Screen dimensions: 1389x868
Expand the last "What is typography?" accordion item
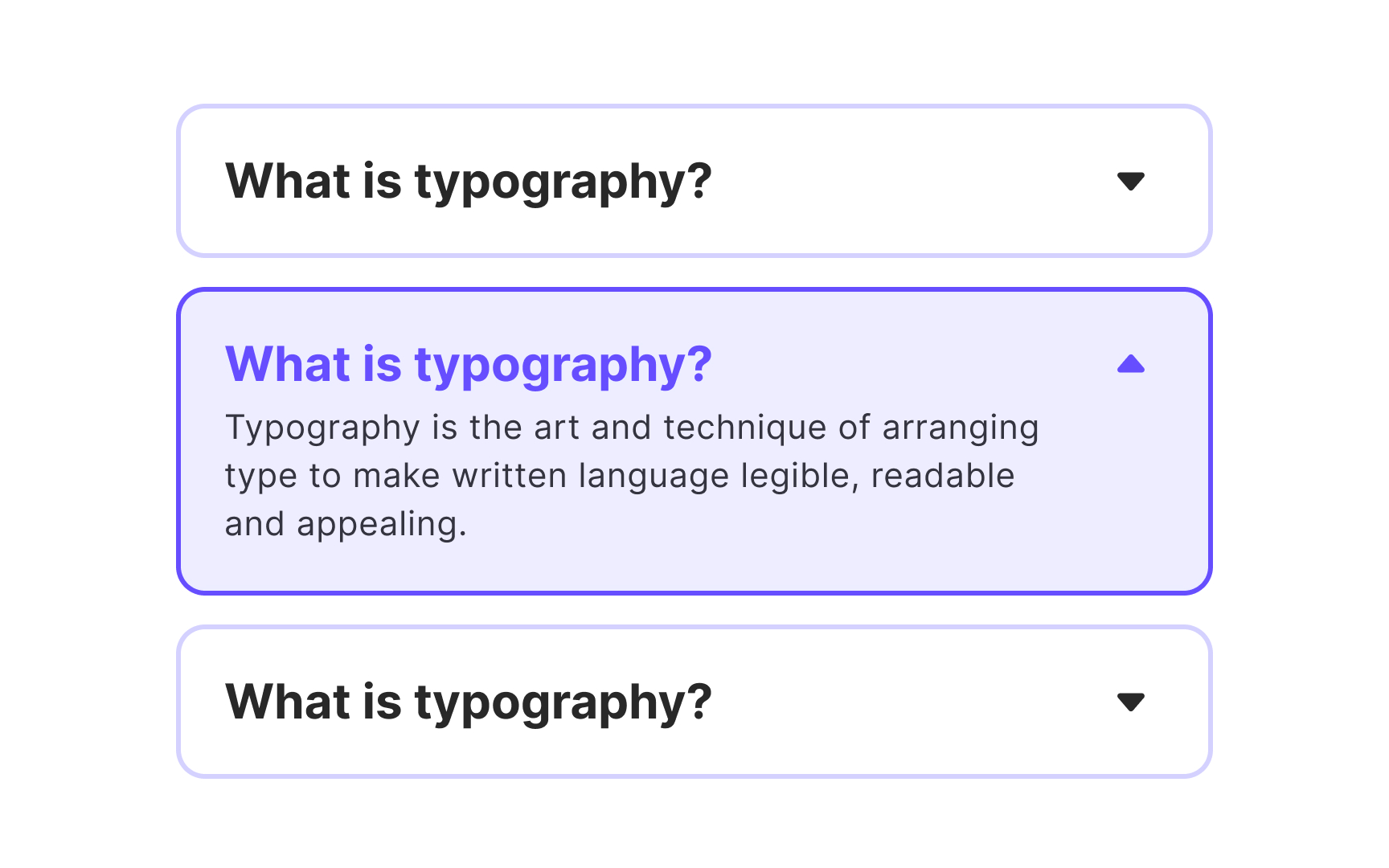(x=1131, y=702)
